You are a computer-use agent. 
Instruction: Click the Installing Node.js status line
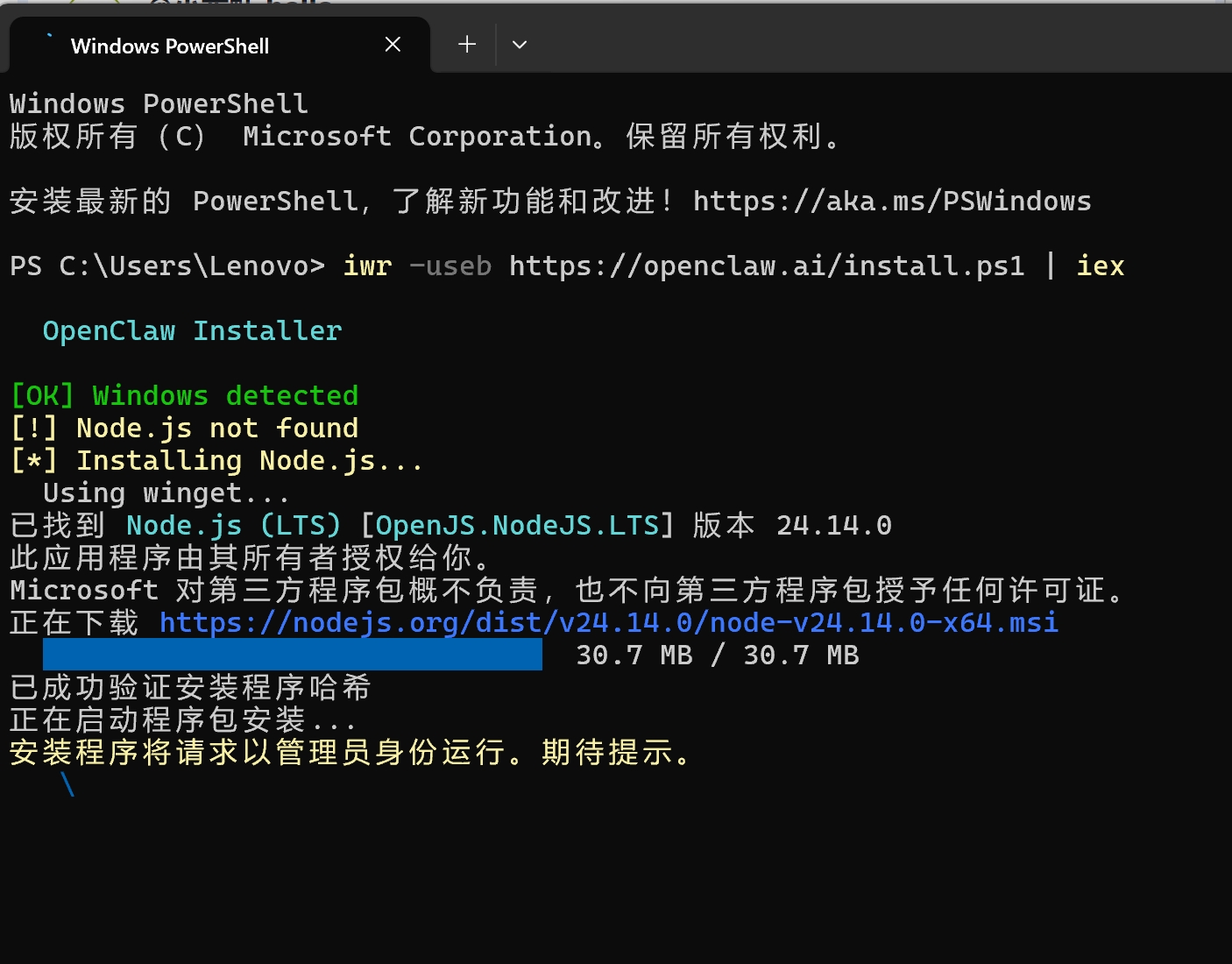coord(216,461)
